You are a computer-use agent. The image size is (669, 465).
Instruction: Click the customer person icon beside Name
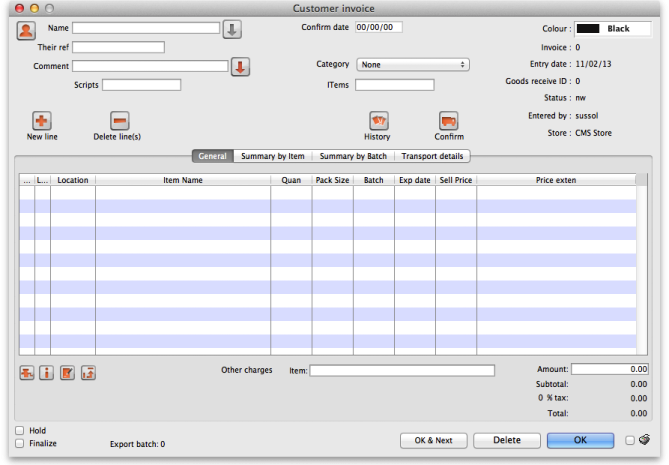point(27,29)
